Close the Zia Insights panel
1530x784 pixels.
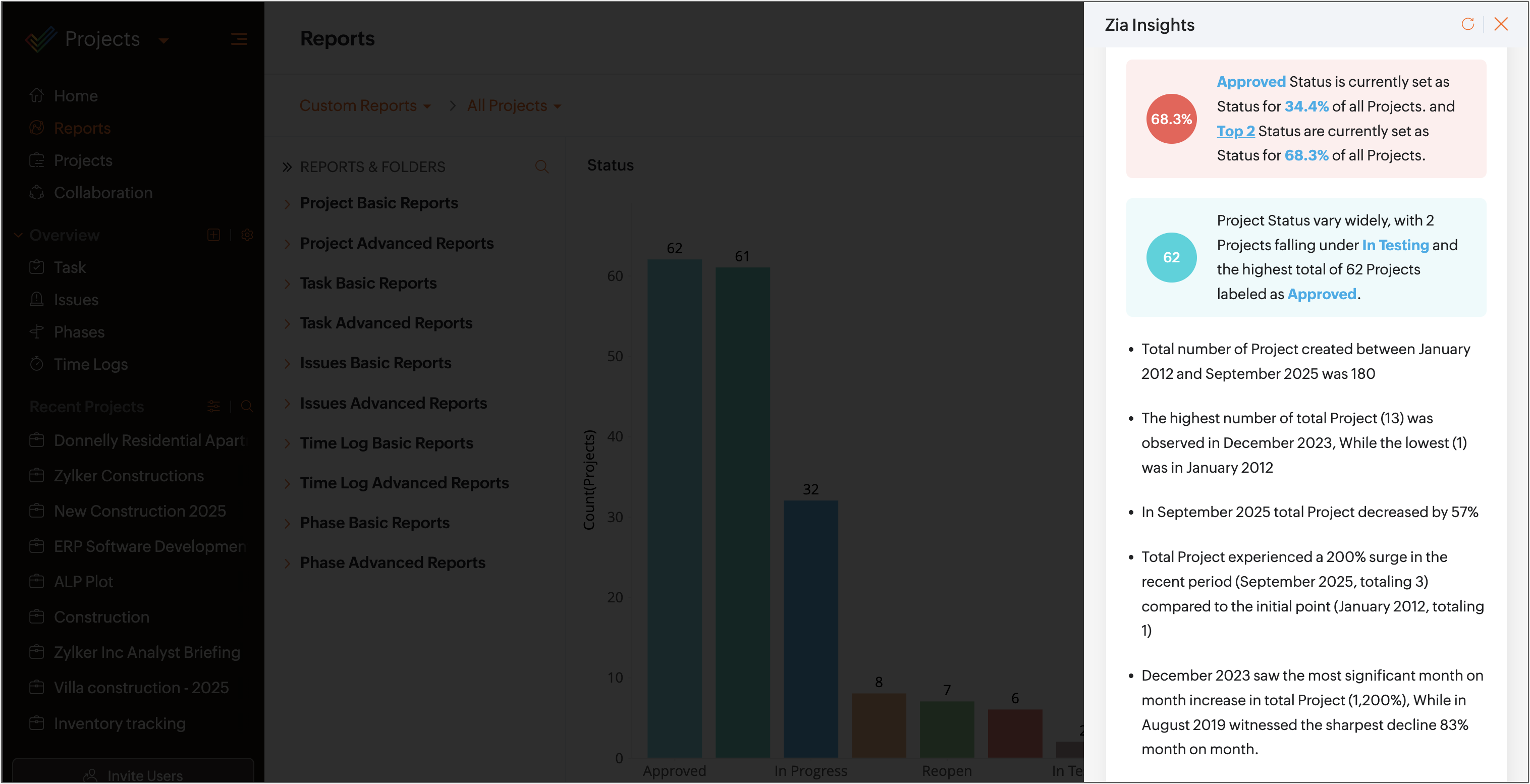(1501, 24)
